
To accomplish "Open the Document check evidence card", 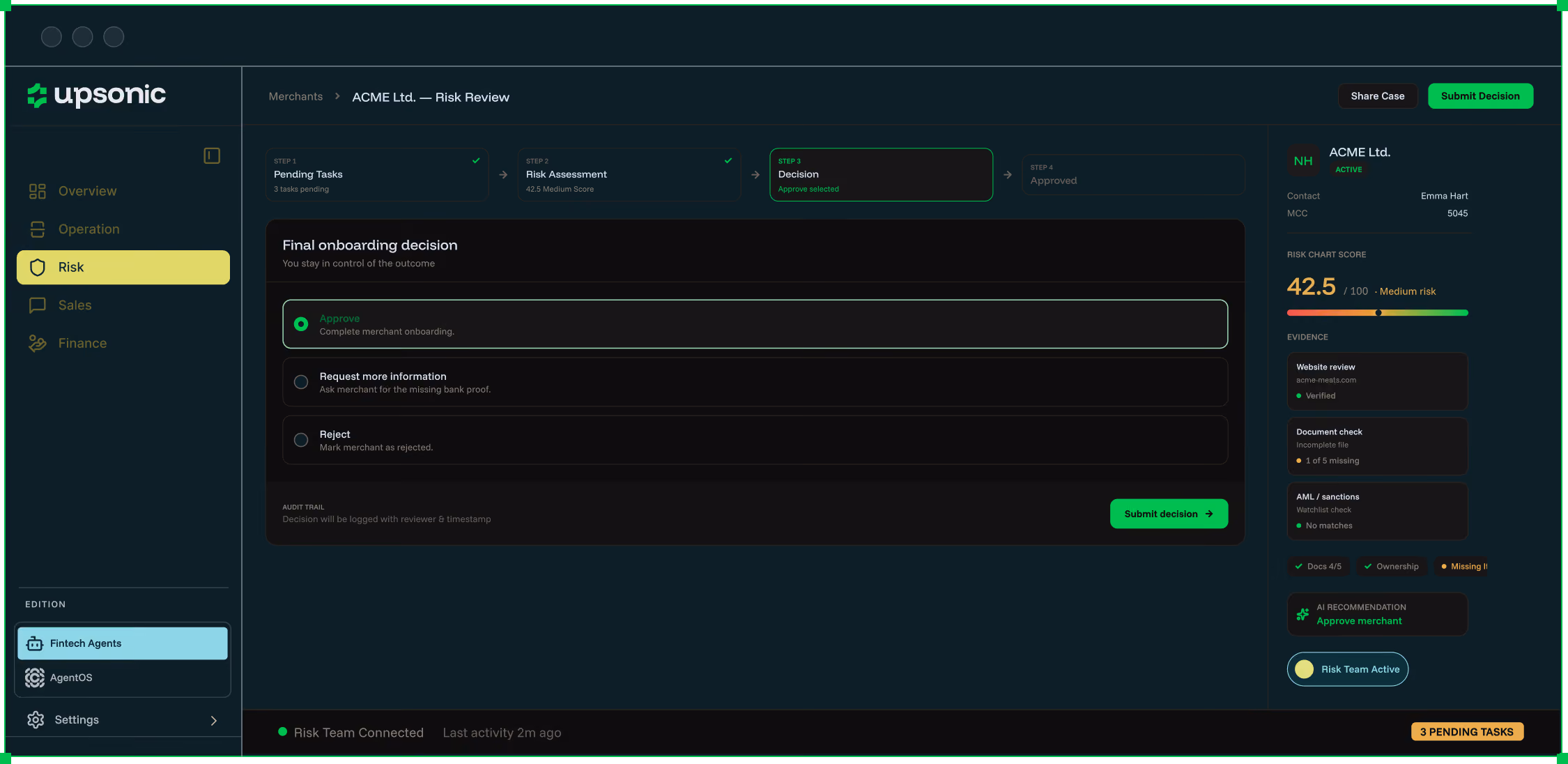I will 1378,446.
